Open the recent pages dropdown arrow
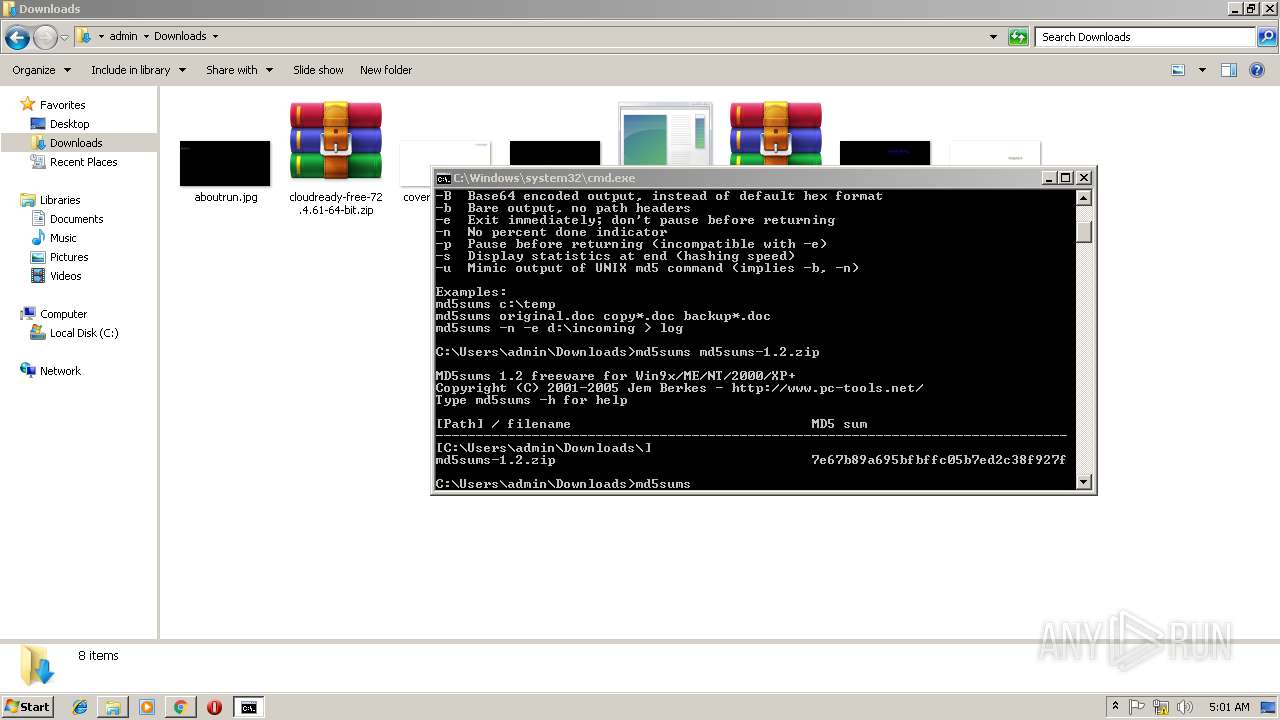 (x=65, y=38)
